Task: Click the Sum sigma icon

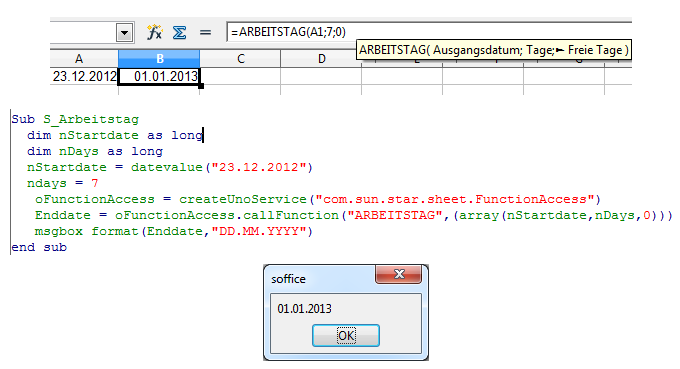Action: click(x=180, y=33)
